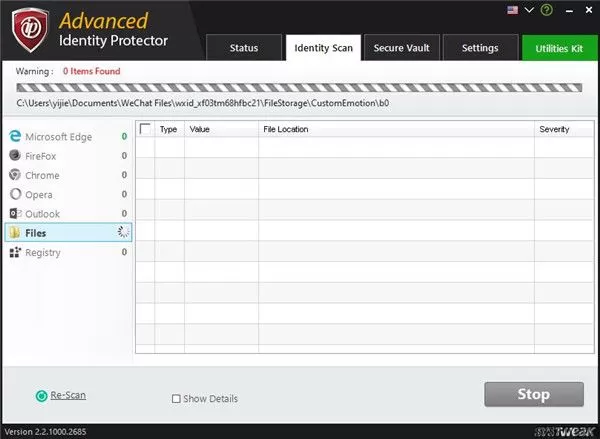600x439 pixels.
Task: Select the Registry scan category label
Action: tap(43, 253)
